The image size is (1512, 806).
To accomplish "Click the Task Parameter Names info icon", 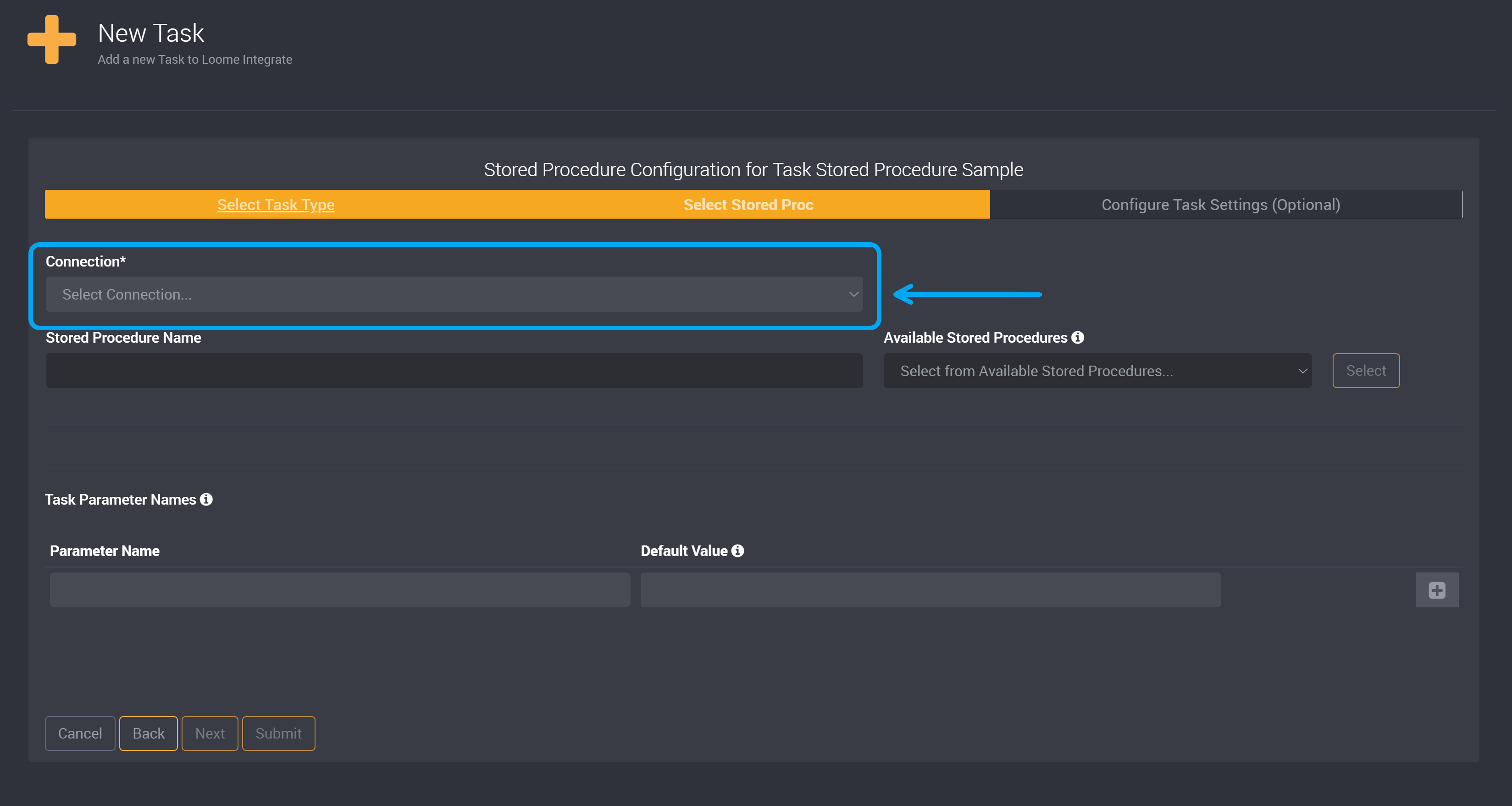I will 206,499.
